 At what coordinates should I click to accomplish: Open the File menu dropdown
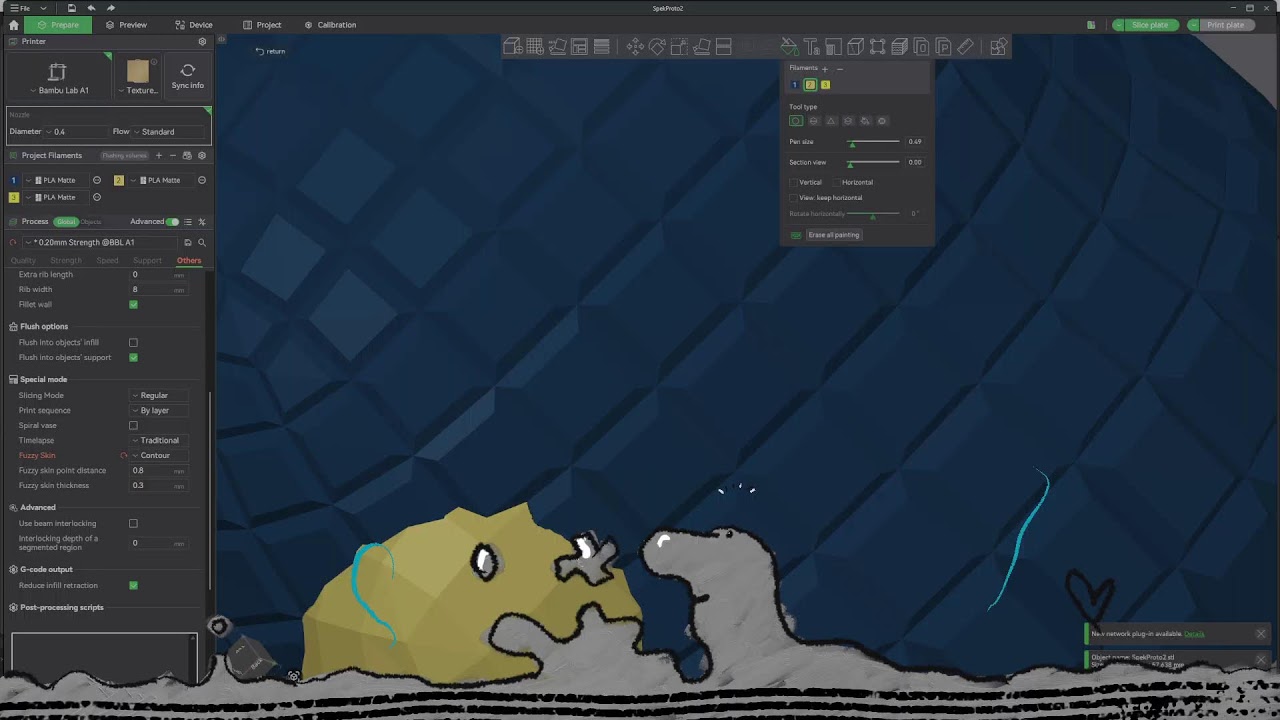[x=27, y=8]
